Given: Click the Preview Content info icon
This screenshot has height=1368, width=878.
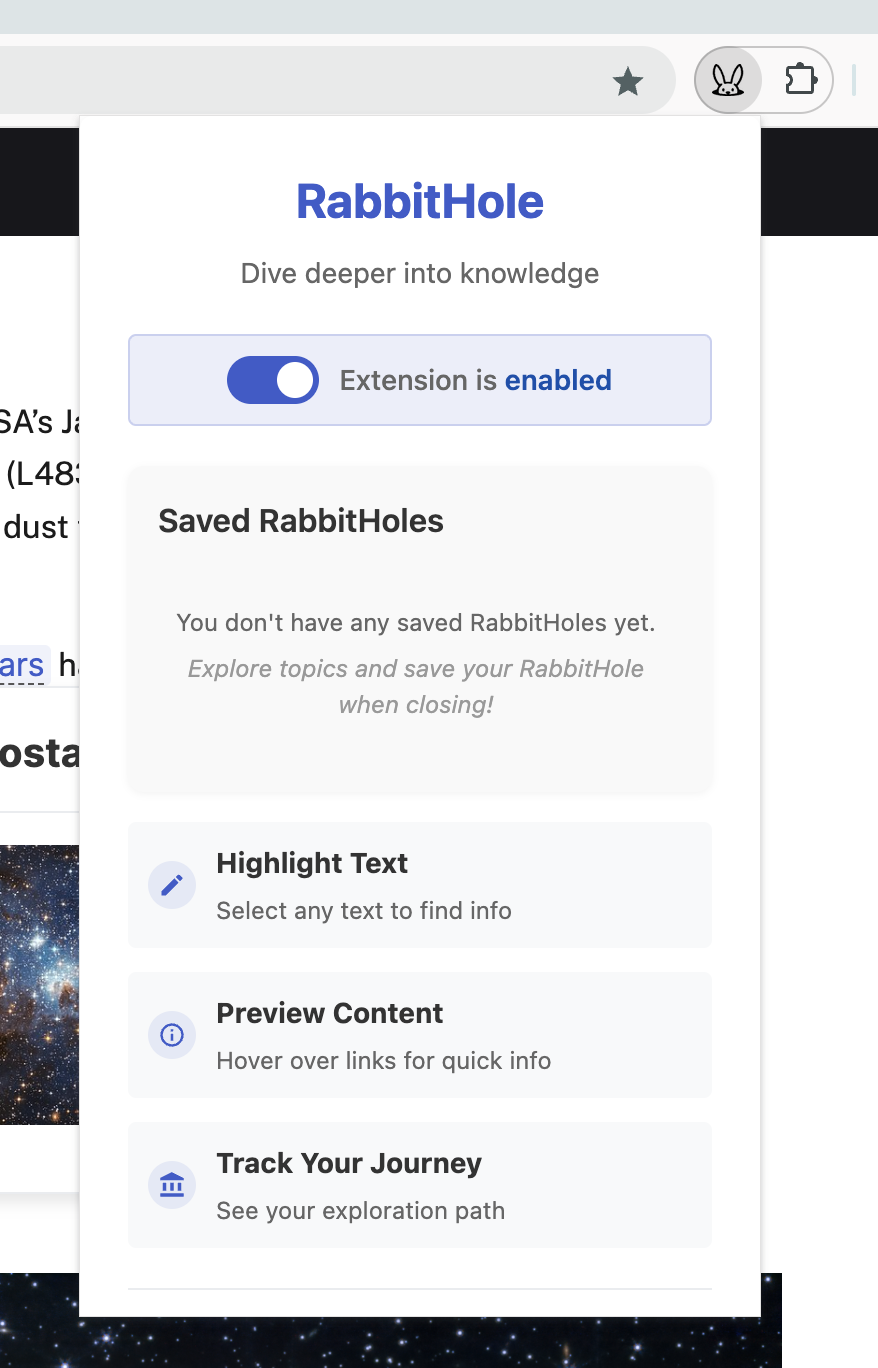Looking at the screenshot, I should click(x=171, y=1035).
